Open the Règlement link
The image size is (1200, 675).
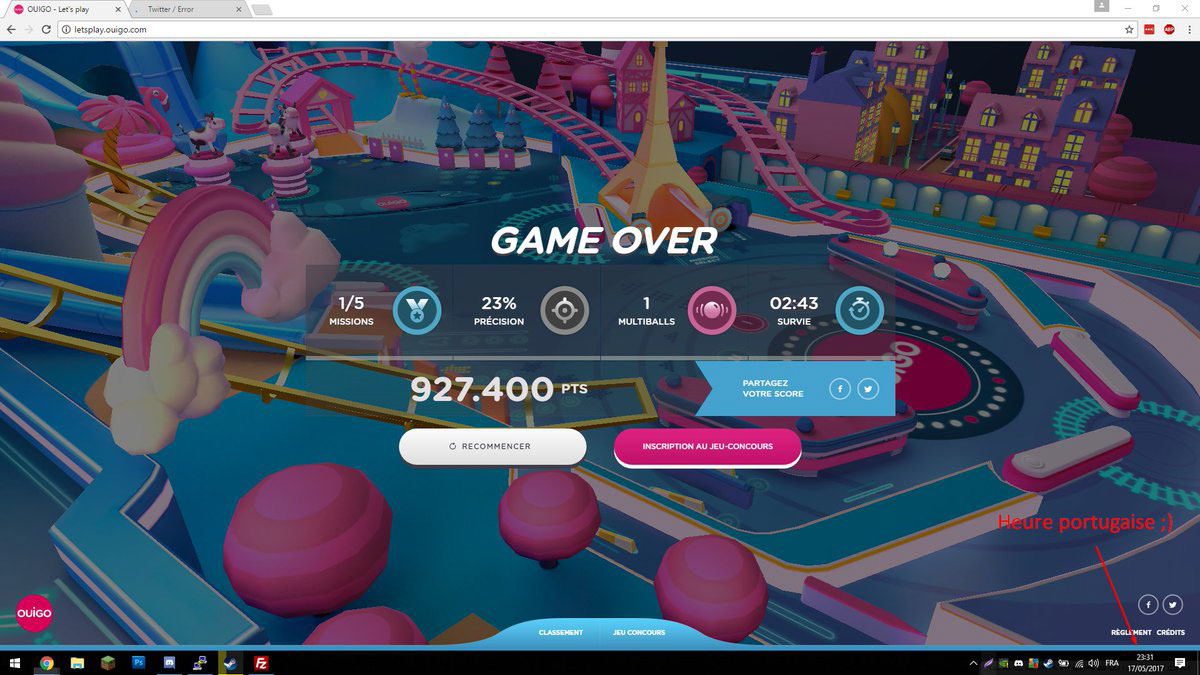(x=1131, y=633)
